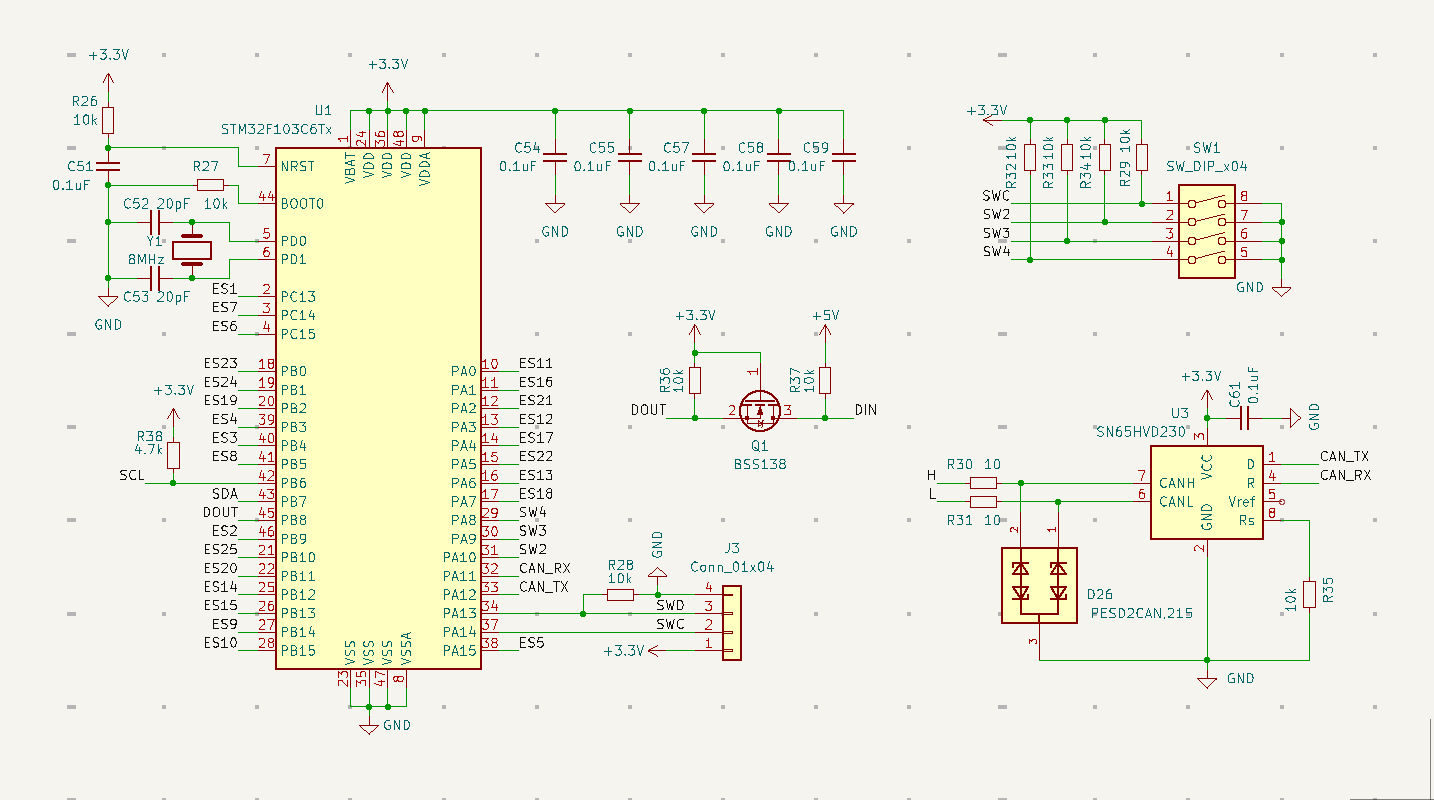
Task: Select resistor R30 on the H line
Action: [983, 483]
